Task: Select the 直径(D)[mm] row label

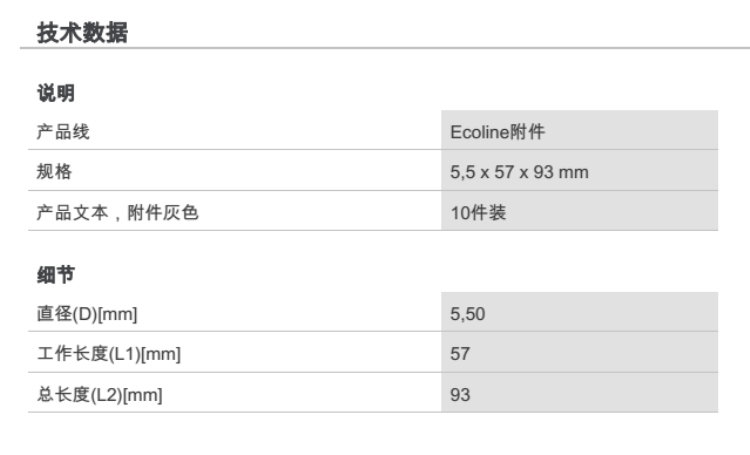Action: 87,313
